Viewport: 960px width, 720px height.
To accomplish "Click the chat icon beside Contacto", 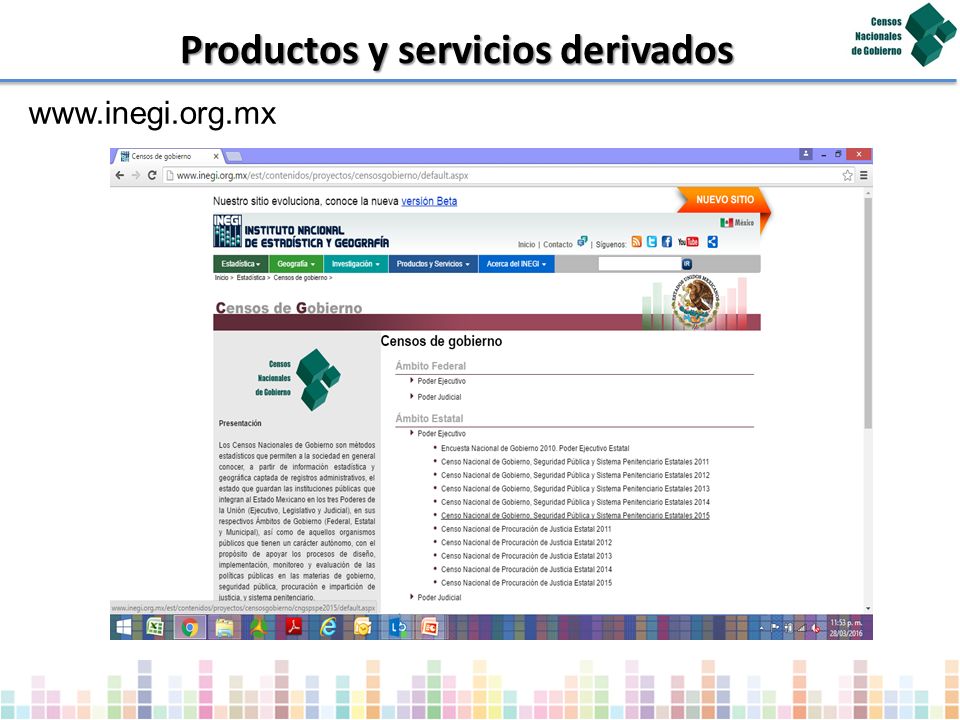I will click(582, 241).
